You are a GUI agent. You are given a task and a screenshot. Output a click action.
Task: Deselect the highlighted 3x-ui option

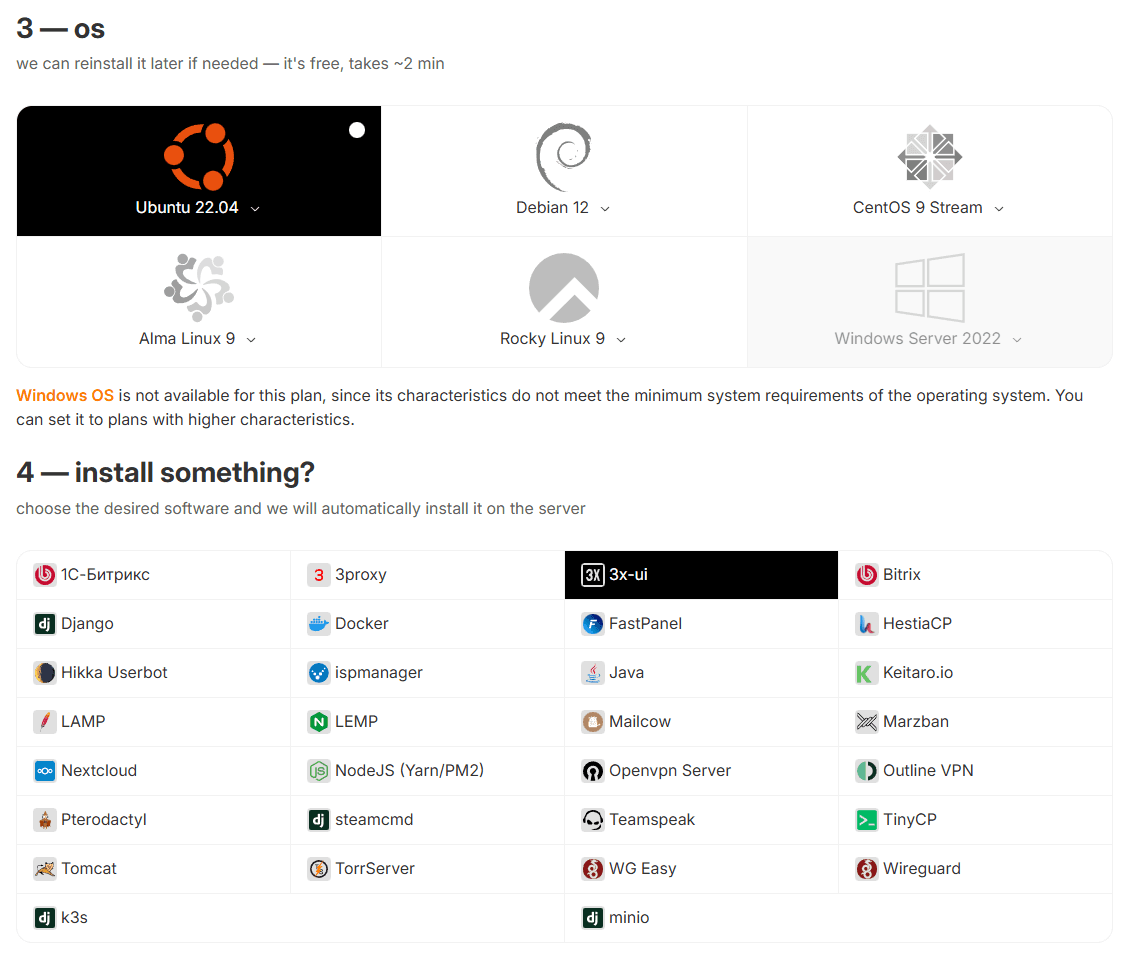pyautogui.click(x=700, y=575)
